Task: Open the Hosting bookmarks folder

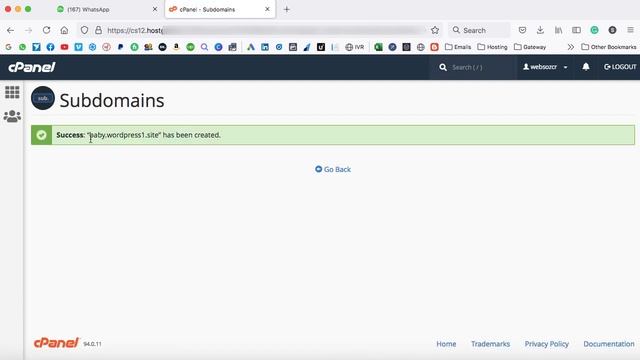Action: coord(492,47)
